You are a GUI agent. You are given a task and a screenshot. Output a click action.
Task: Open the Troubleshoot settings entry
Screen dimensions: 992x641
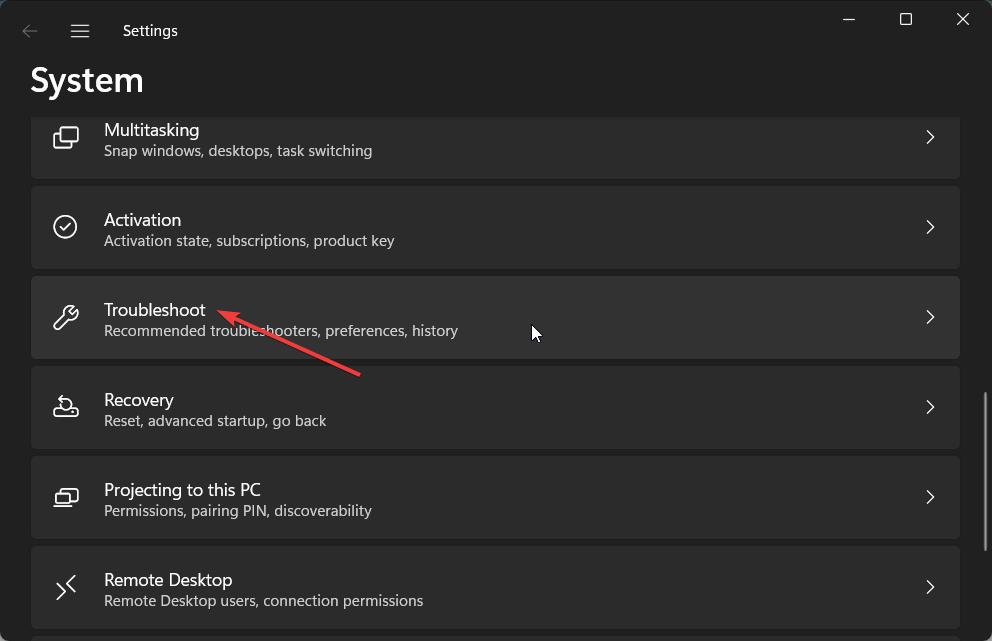pyautogui.click(x=495, y=317)
